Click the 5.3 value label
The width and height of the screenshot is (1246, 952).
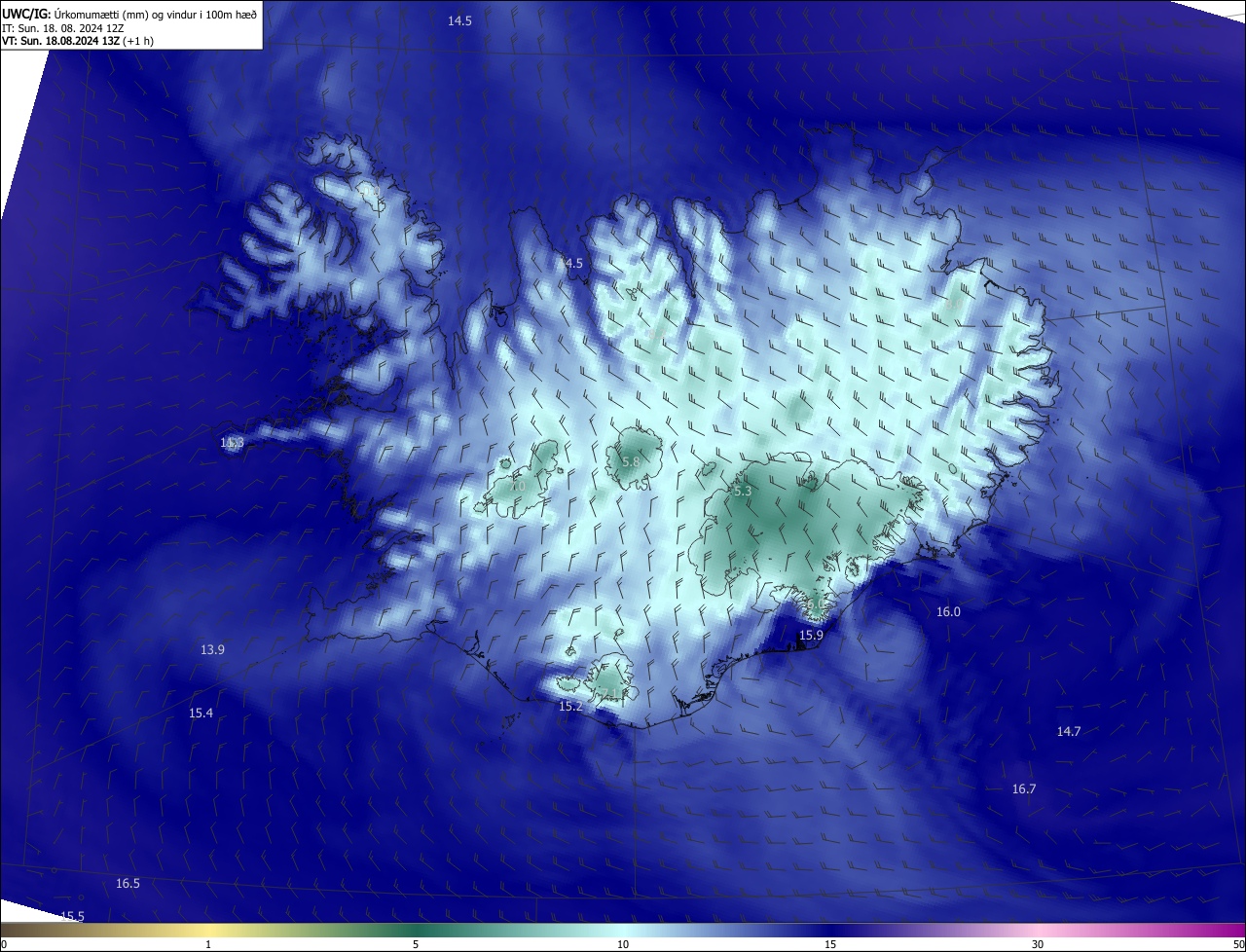coord(743,492)
